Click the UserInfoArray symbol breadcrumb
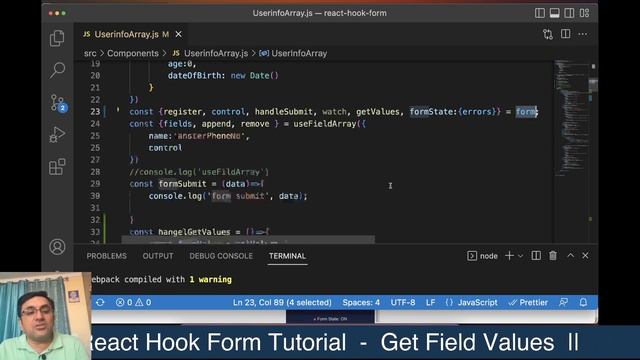The image size is (640, 360). click(x=299, y=53)
